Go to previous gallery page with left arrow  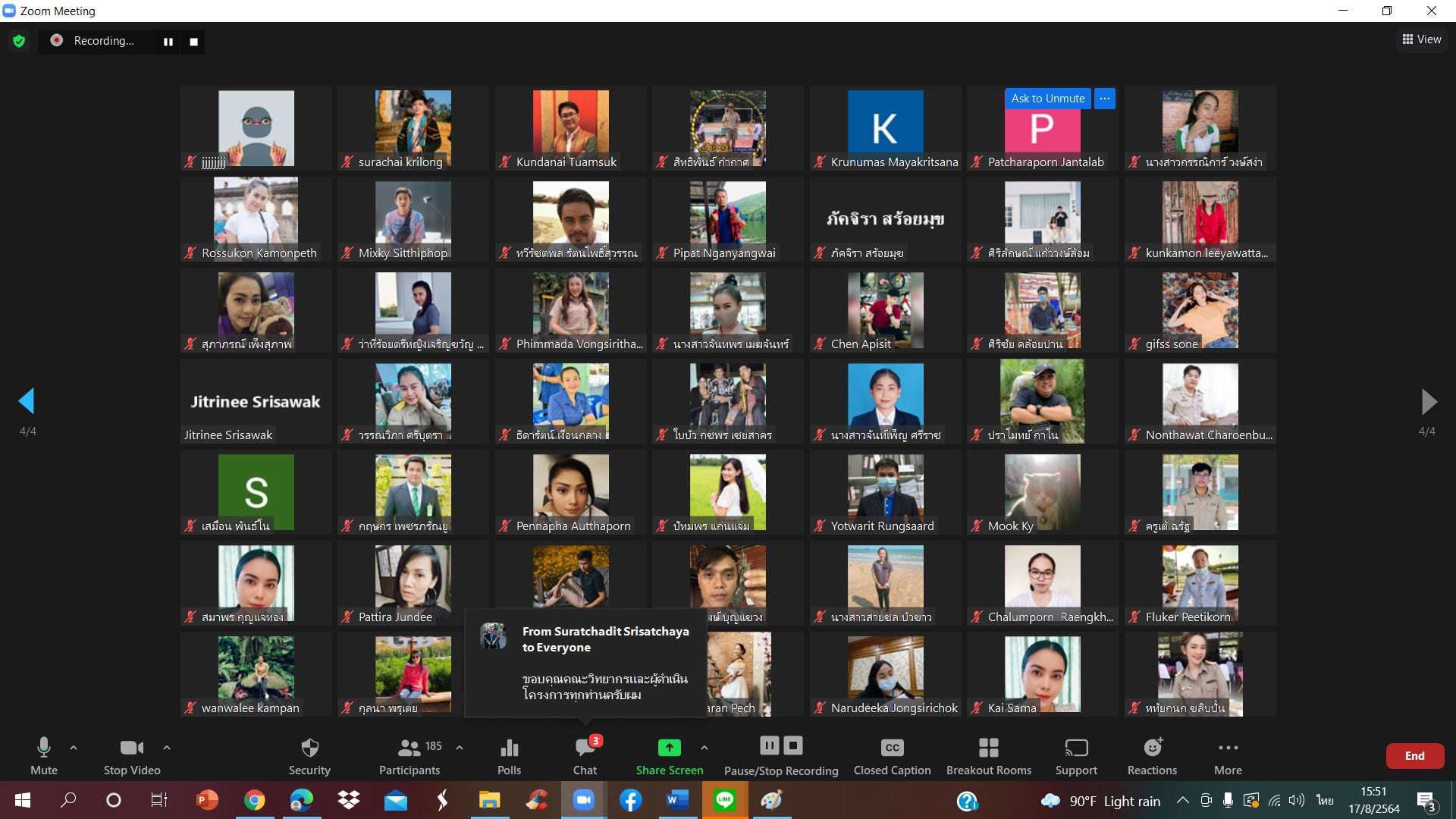27,401
